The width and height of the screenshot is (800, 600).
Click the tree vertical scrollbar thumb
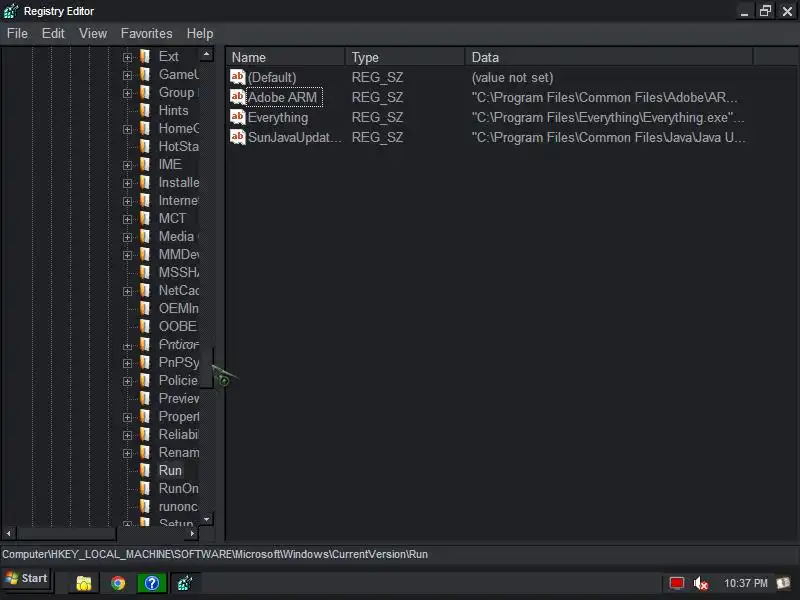pyautogui.click(x=206, y=368)
